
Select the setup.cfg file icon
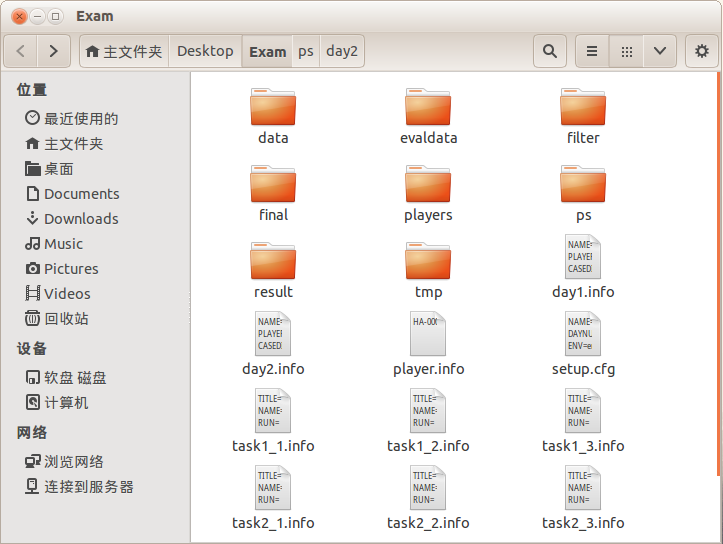[x=583, y=335]
